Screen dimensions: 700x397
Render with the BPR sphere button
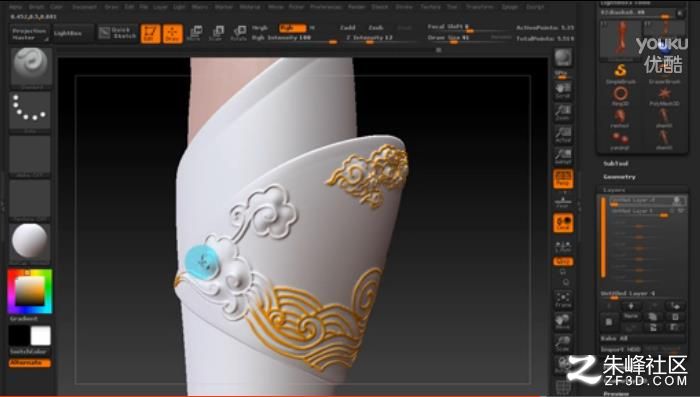563,58
